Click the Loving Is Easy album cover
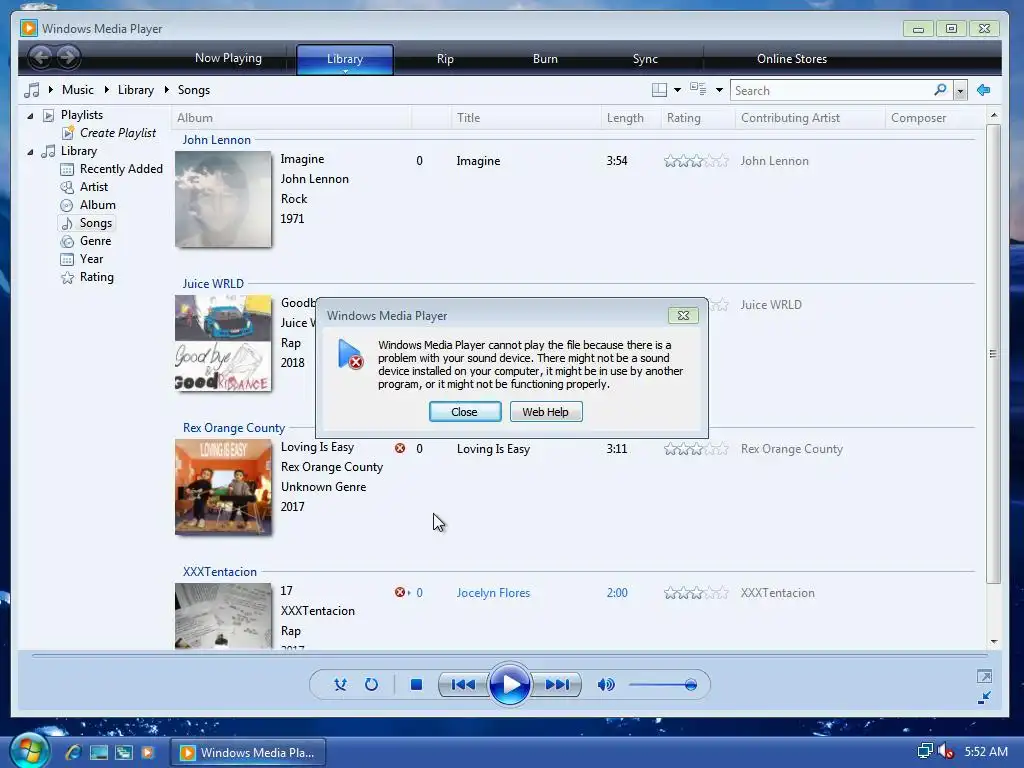This screenshot has height=768, width=1024. [223, 487]
